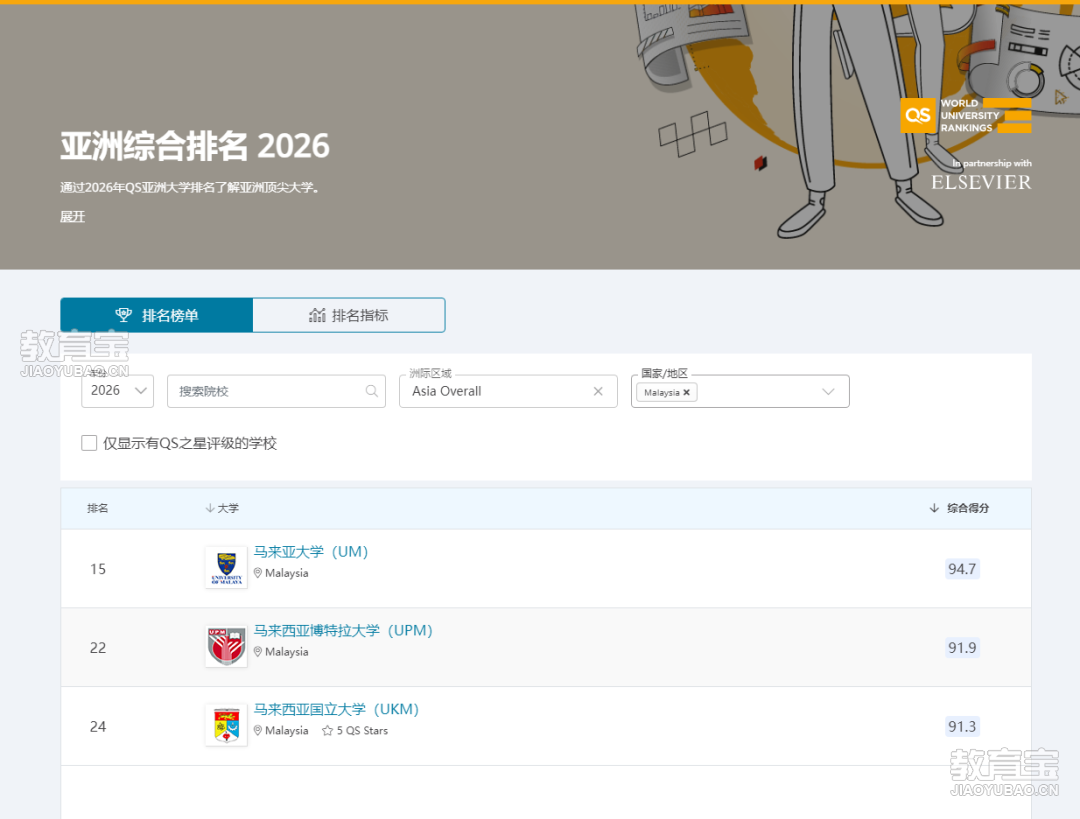Click the 5 QS Stars rating badge
This screenshot has height=819, width=1080.
[355, 731]
